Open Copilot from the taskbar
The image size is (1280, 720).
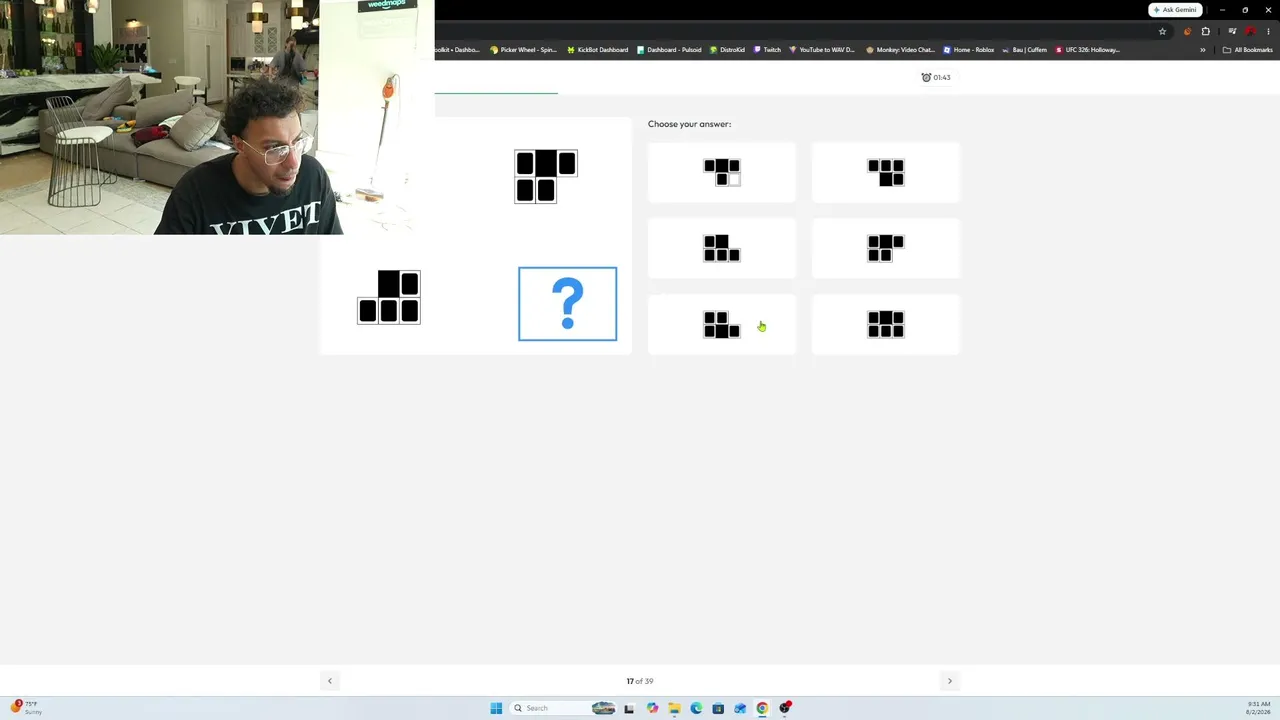coord(652,708)
